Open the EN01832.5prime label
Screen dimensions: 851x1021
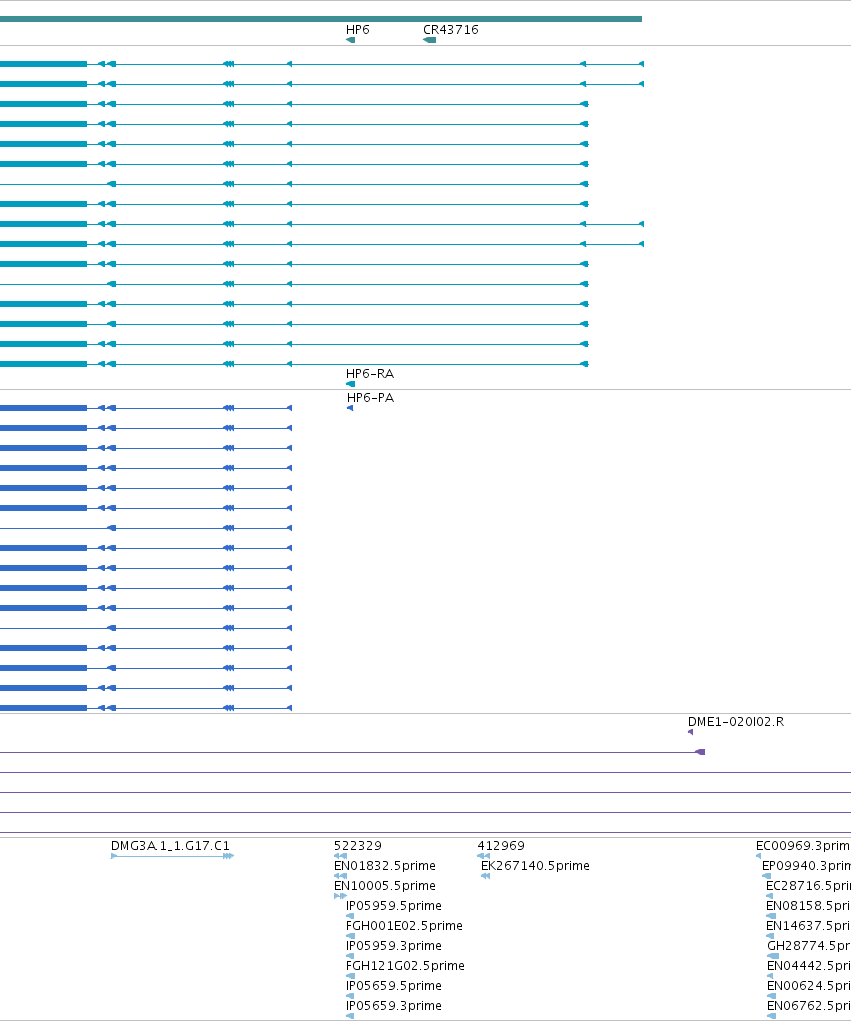click(x=385, y=866)
